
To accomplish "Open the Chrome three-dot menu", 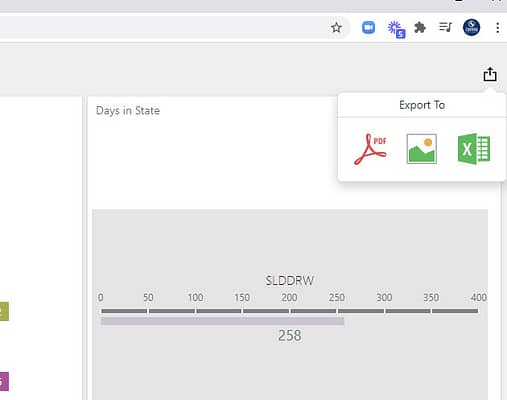I will click(x=497, y=28).
